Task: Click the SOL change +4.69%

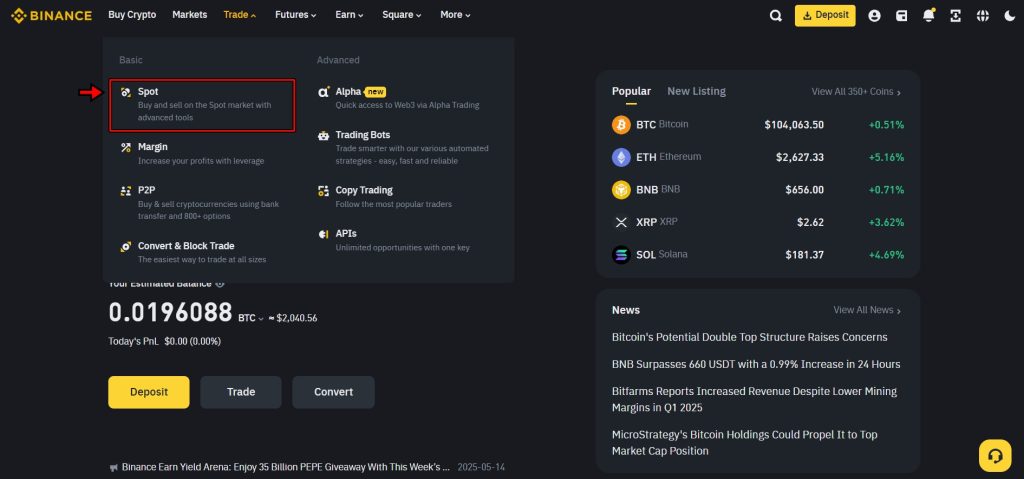Action: point(886,255)
